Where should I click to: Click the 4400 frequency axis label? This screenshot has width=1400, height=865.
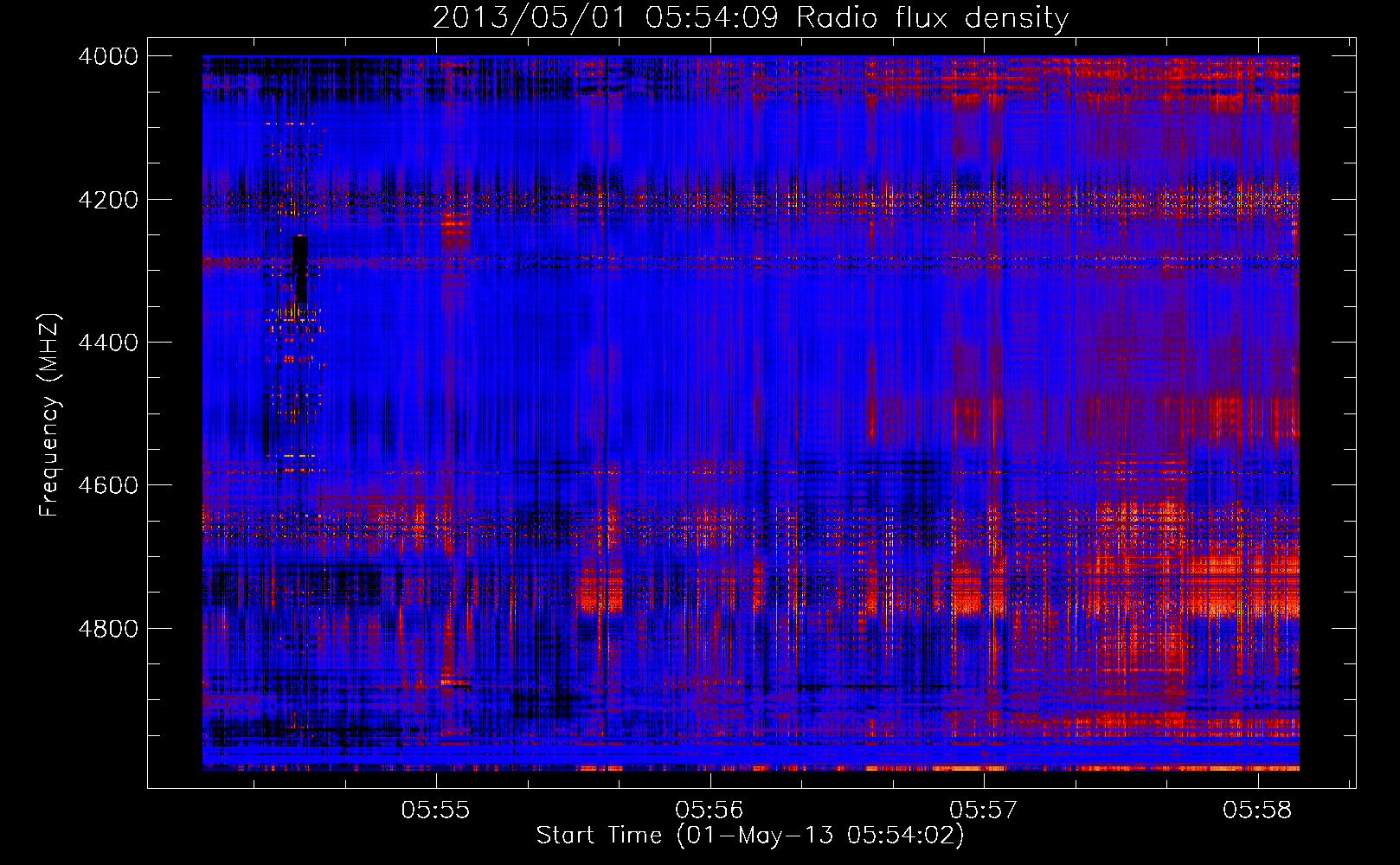pyautogui.click(x=108, y=343)
